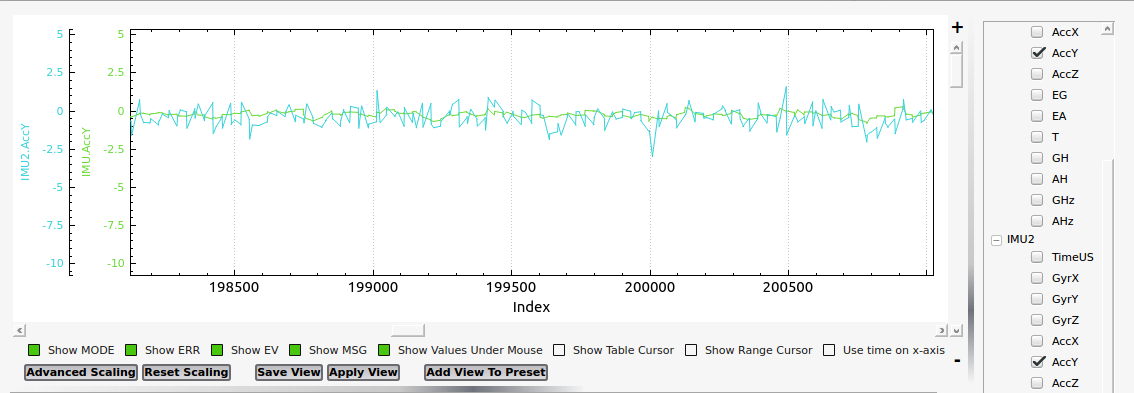
Task: Check AccZ directly above EG
Action: pyautogui.click(x=1037, y=74)
